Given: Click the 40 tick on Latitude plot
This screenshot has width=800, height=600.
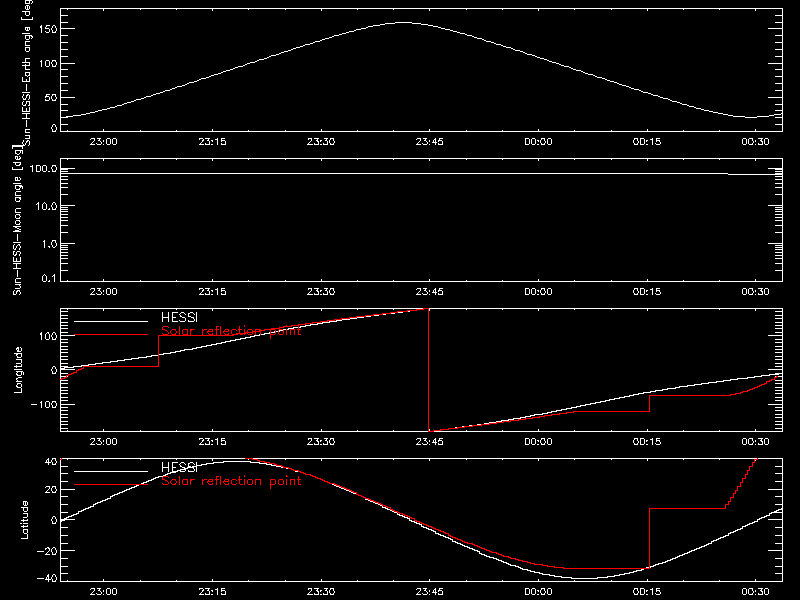Looking at the screenshot, I should tap(51, 461).
